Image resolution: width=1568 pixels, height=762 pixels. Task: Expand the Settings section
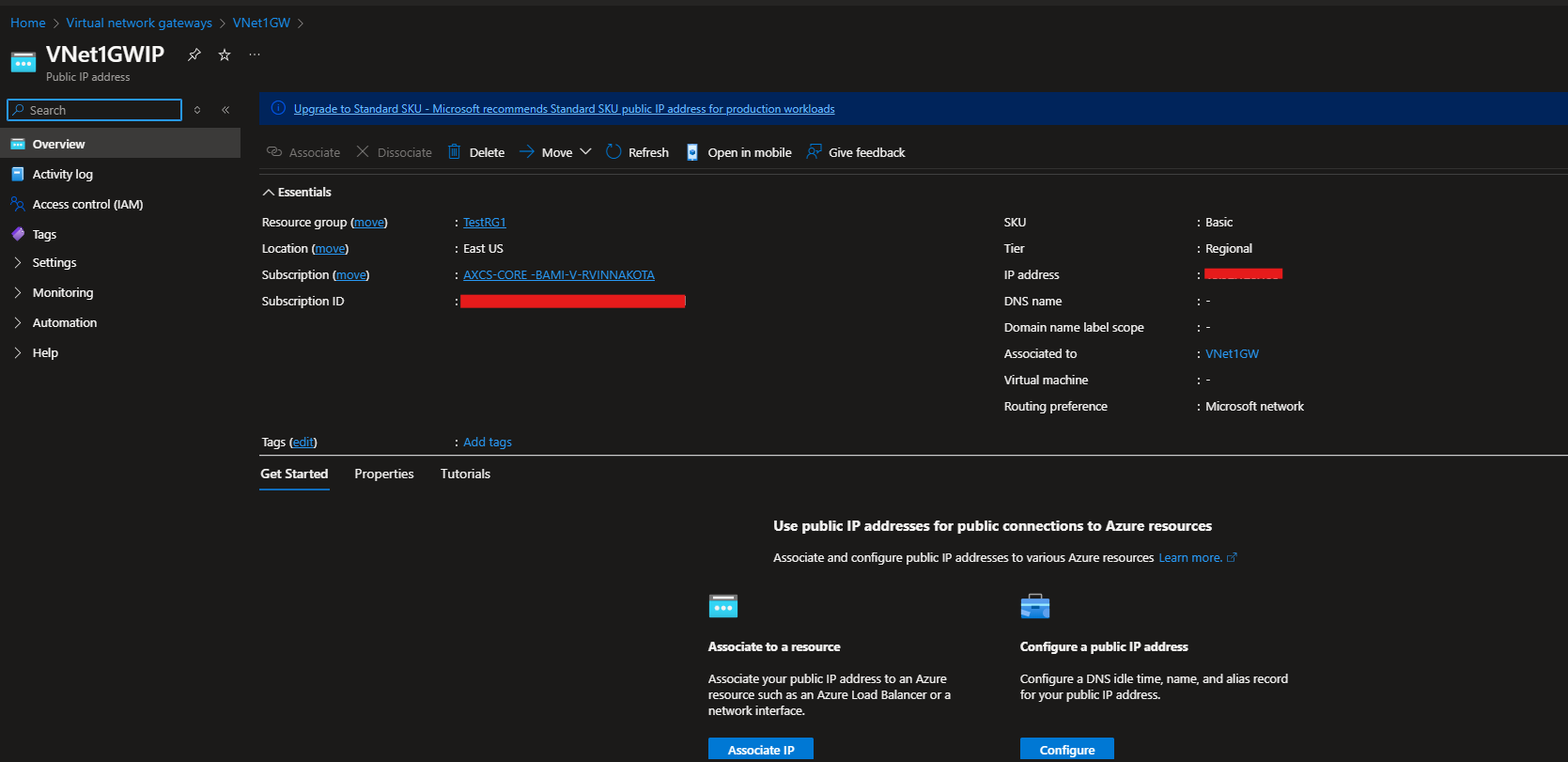pyautogui.click(x=18, y=262)
